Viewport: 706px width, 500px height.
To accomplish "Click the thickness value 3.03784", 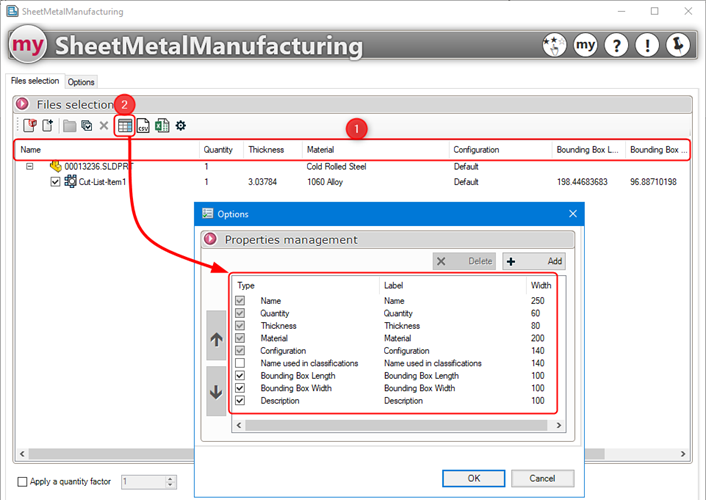I will pyautogui.click(x=262, y=182).
